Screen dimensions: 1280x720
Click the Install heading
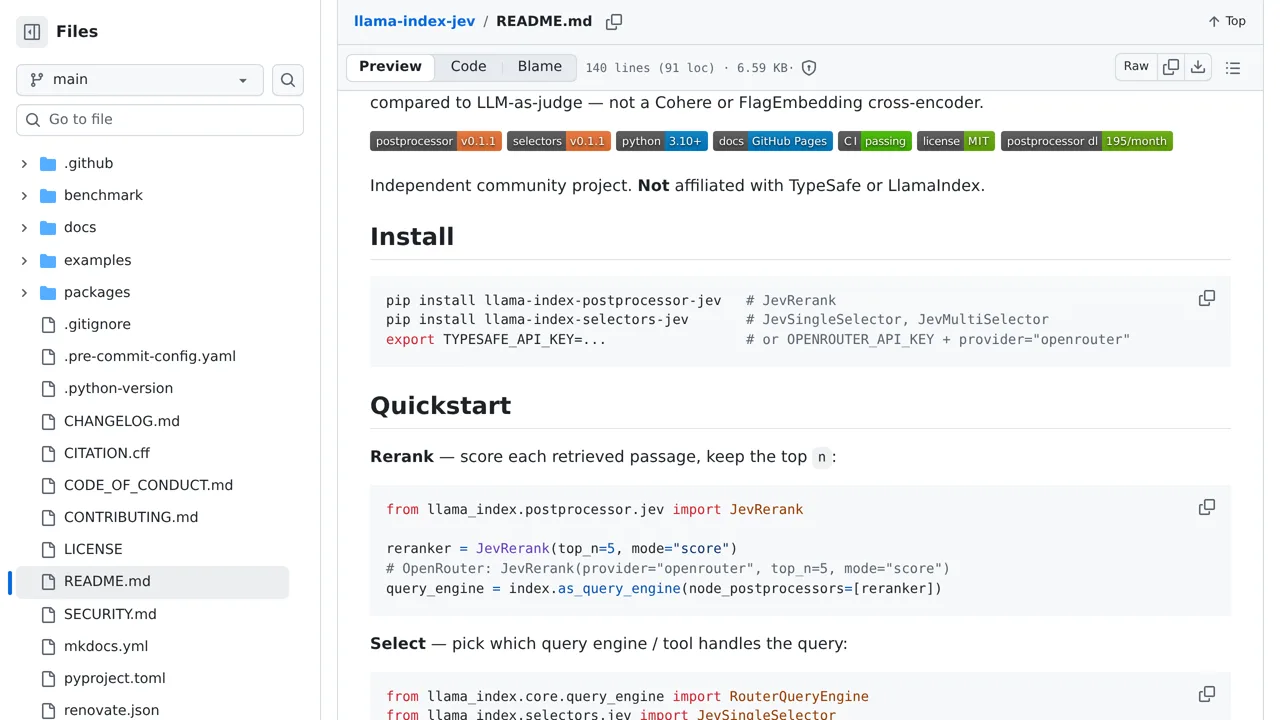click(x=412, y=237)
